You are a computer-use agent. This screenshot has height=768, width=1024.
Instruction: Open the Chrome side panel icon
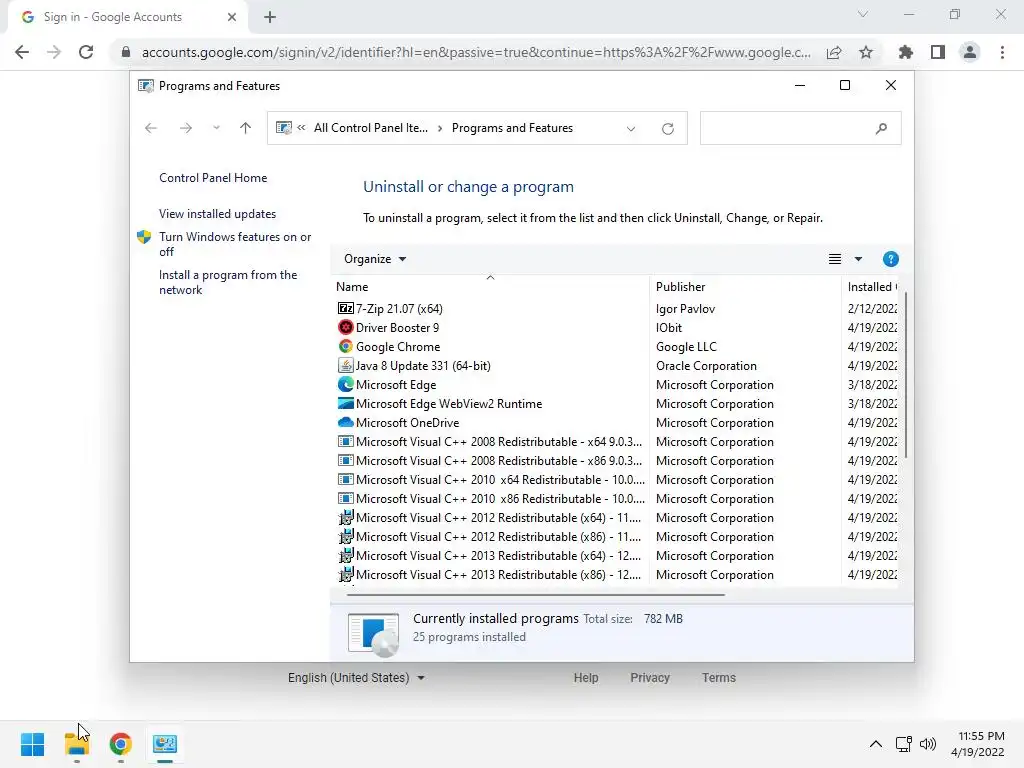point(938,52)
